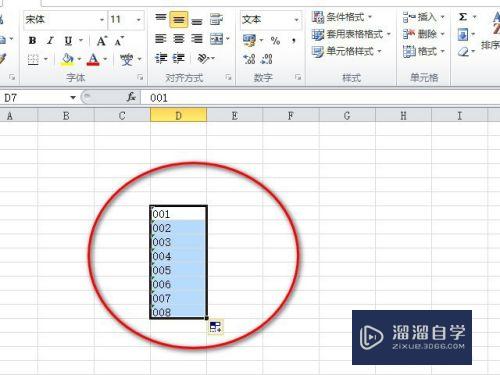Apply accounting number format
The width and height of the screenshot is (500, 375).
pyautogui.click(x=249, y=40)
